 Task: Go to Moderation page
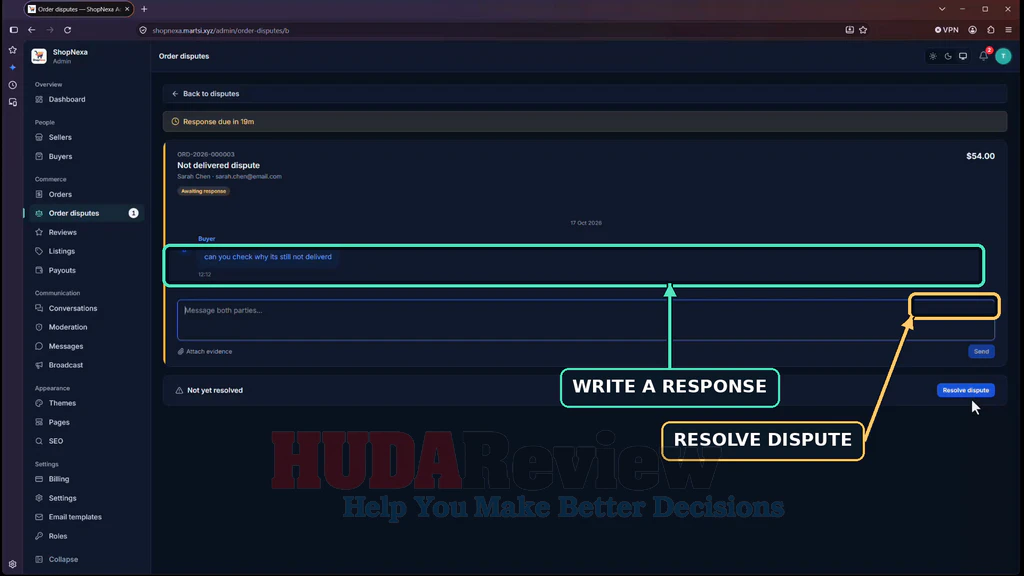click(68, 327)
